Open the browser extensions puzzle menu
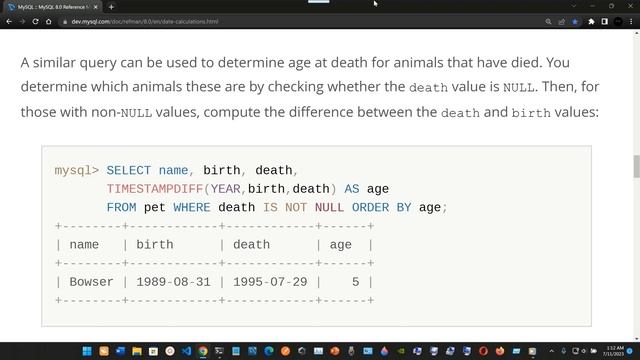Viewport: 640px width, 360px height. point(591,22)
